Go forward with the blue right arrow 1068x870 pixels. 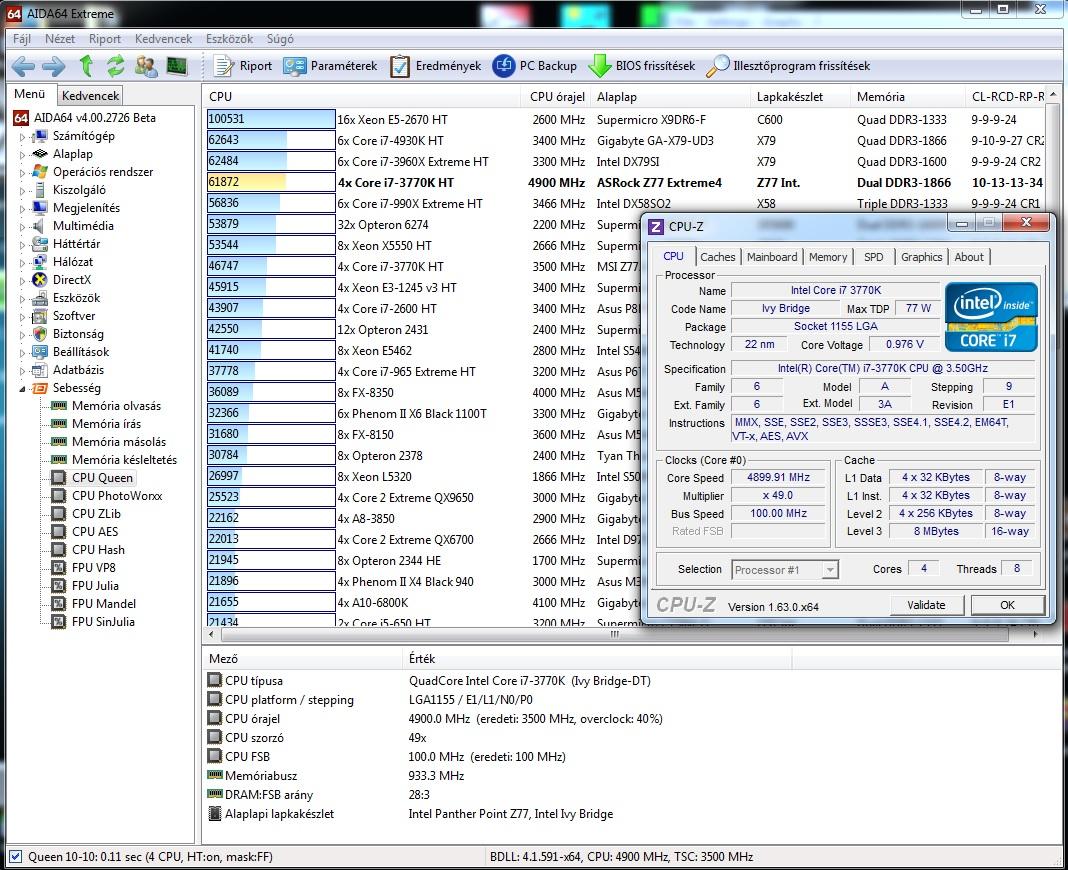pos(54,66)
